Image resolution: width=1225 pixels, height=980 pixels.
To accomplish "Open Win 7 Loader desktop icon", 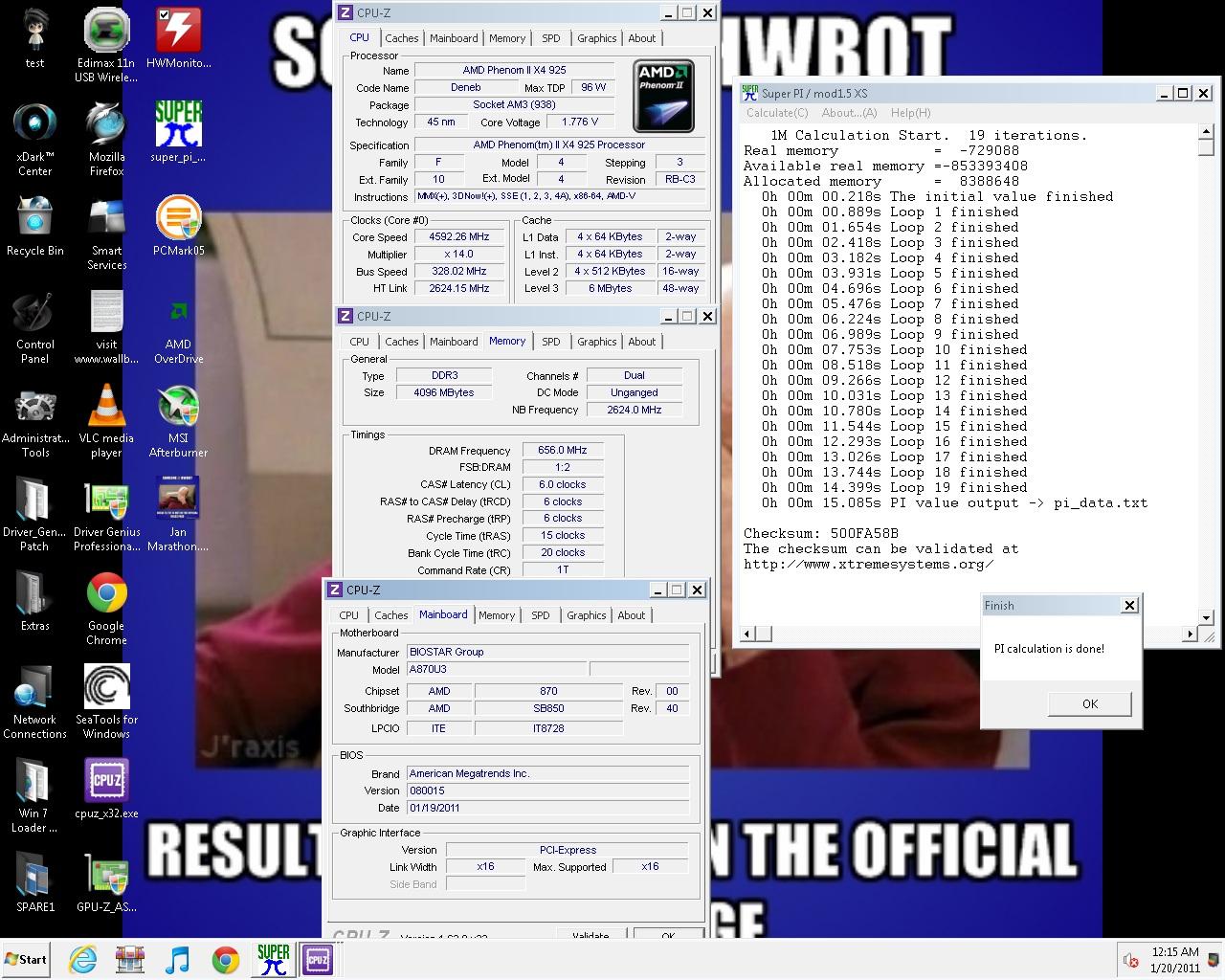I will 34,796.
